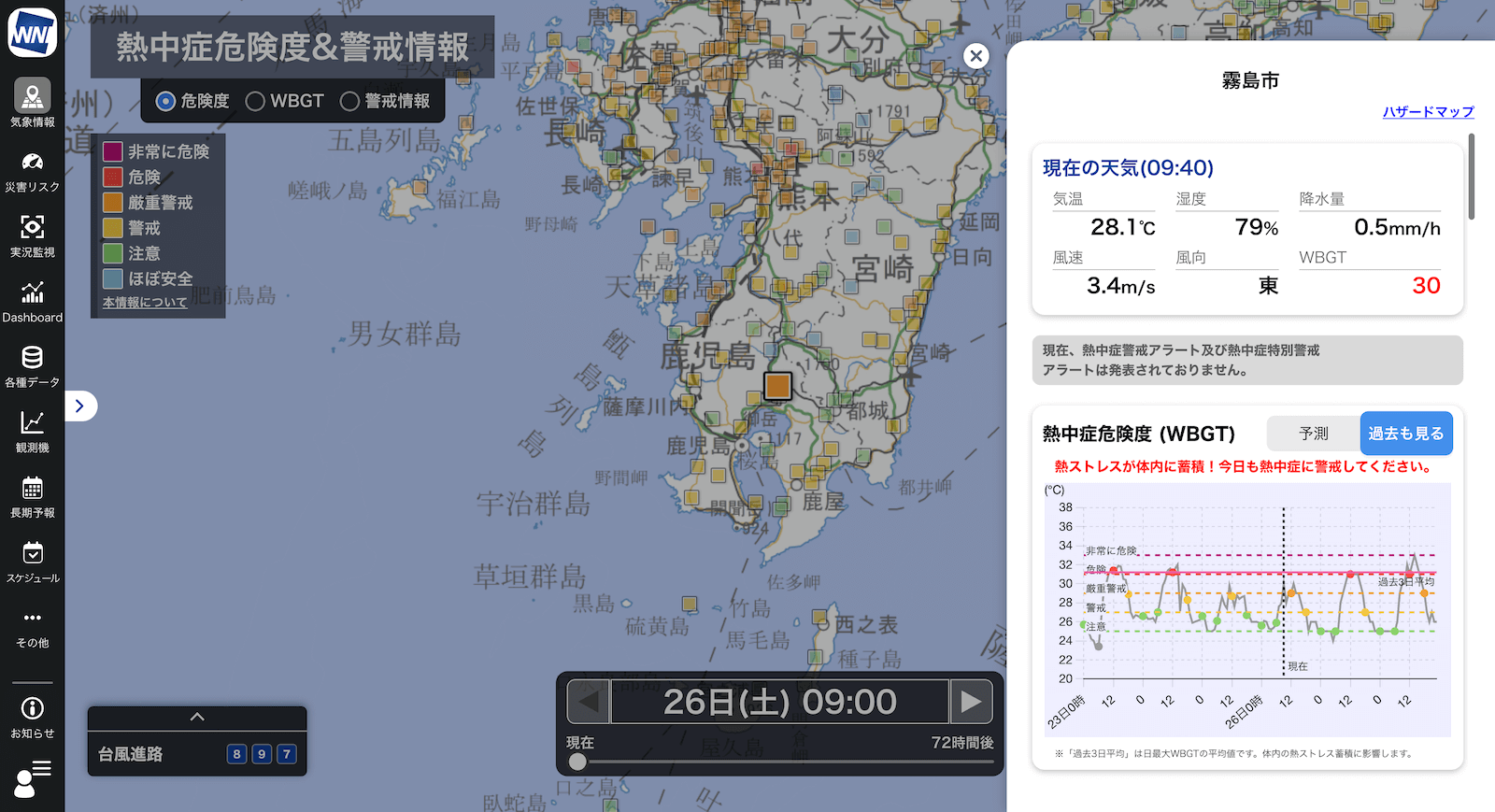1495x812 pixels.
Task: Open the ハザードマップ link
Action: (x=1428, y=112)
